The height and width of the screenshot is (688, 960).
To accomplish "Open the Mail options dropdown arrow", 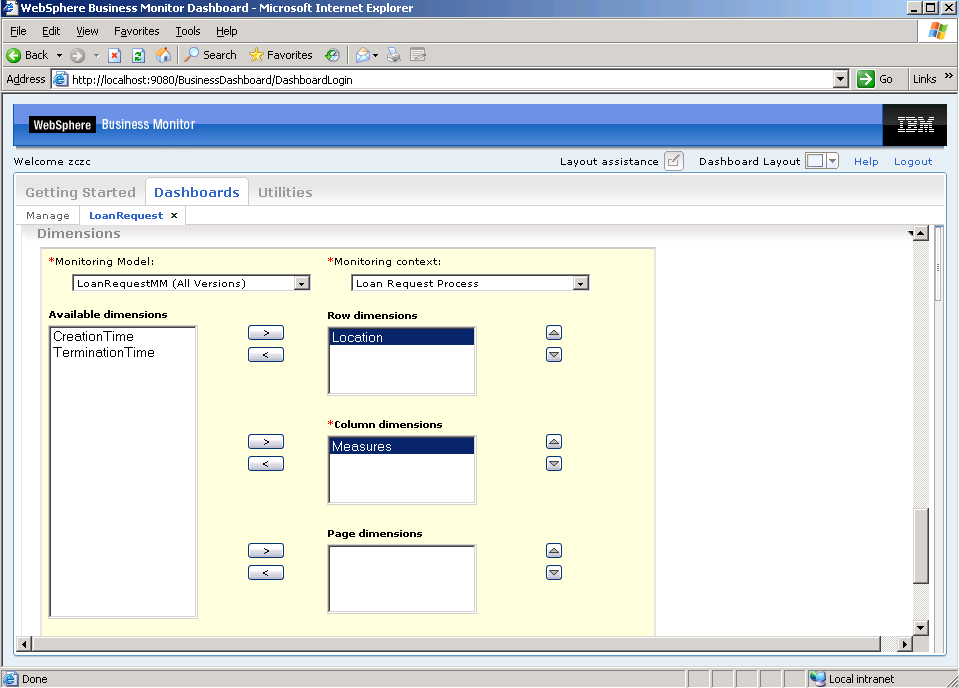I will (375, 55).
